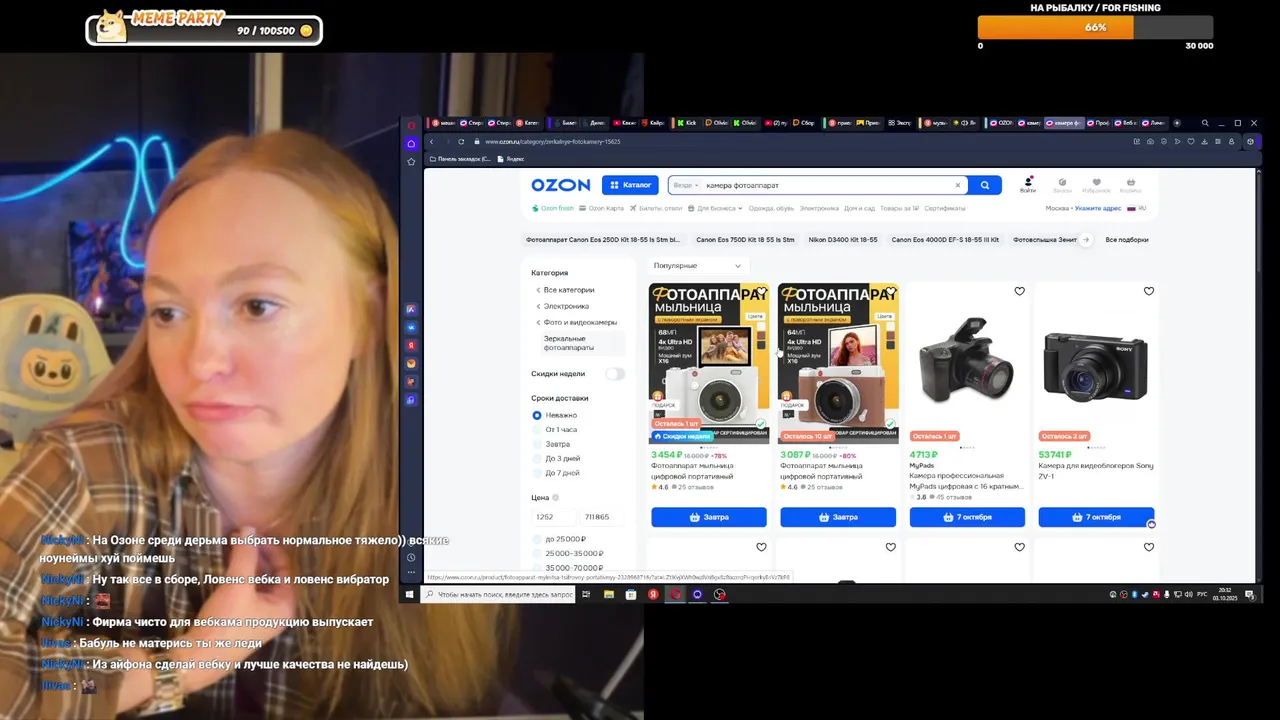Open the VK icon in the Opera sidebar
1280x720 pixels.
pos(411,328)
